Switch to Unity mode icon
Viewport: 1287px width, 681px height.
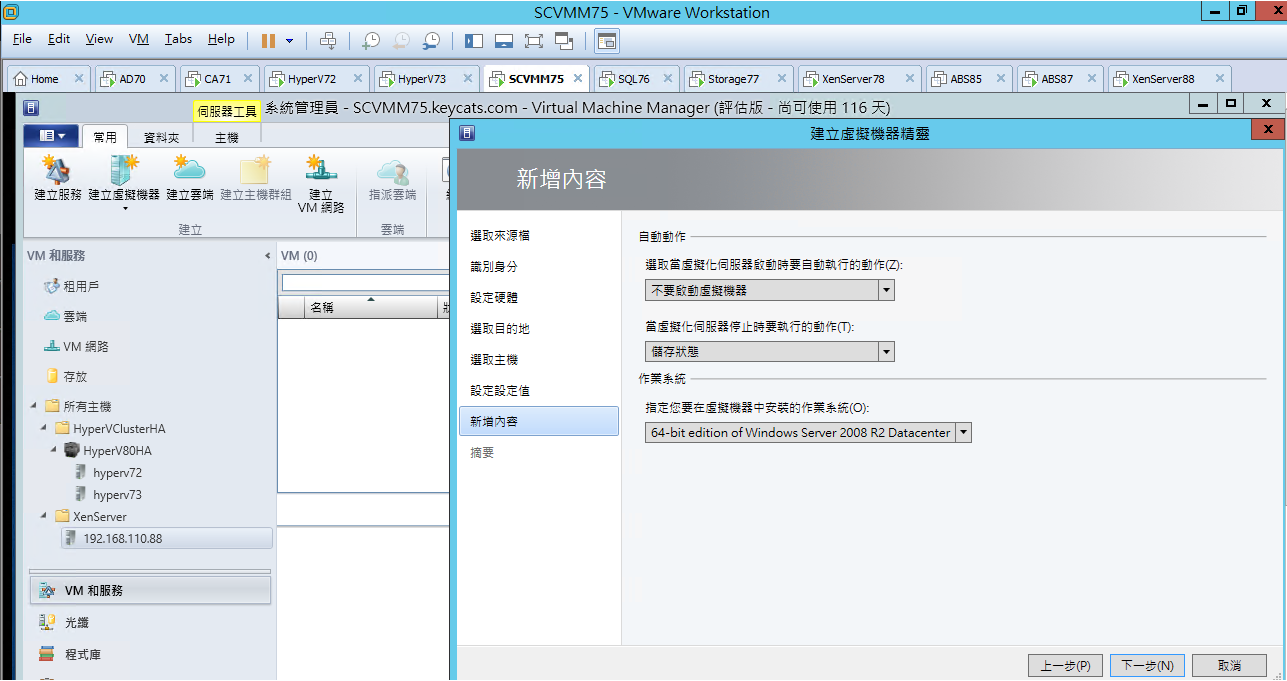click(564, 40)
